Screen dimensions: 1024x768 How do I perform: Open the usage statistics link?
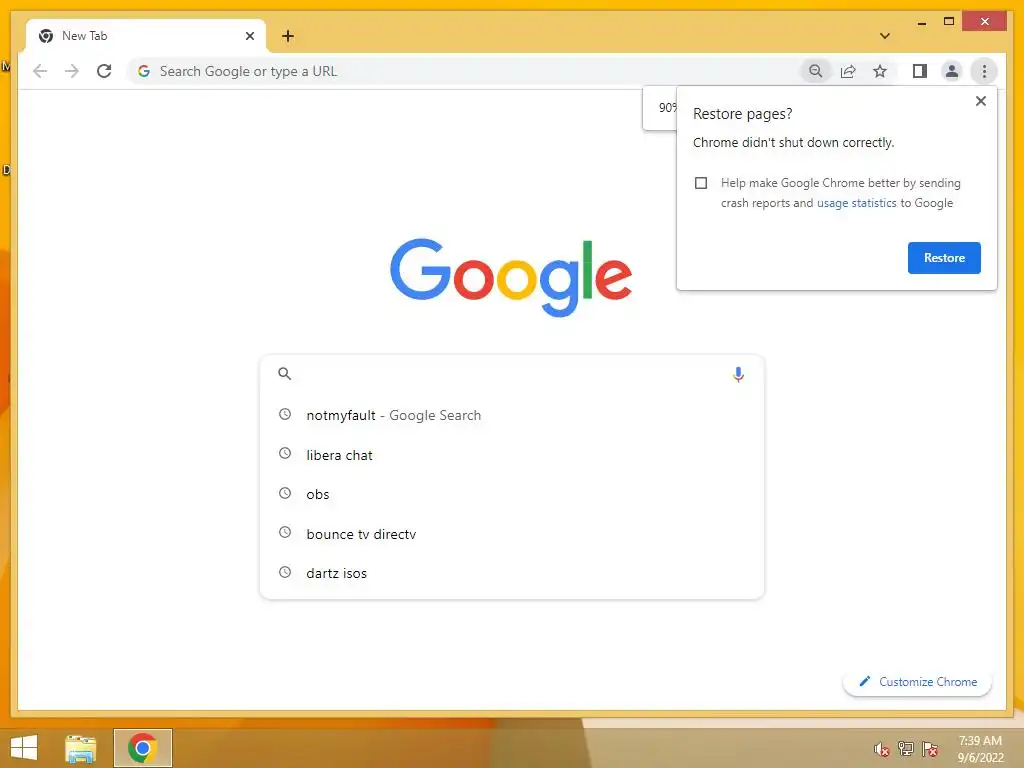click(856, 203)
